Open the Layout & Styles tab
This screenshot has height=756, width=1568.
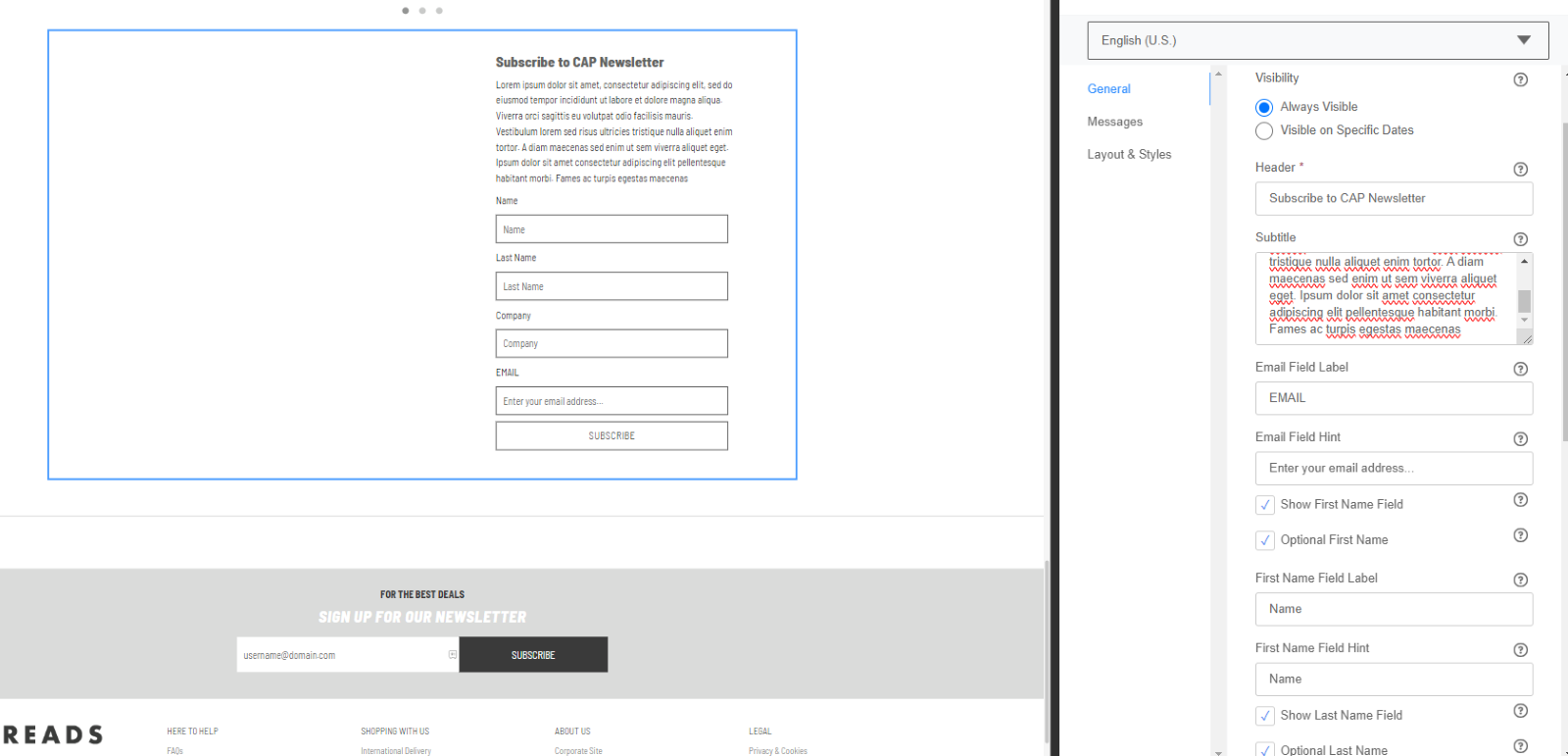point(1129,154)
